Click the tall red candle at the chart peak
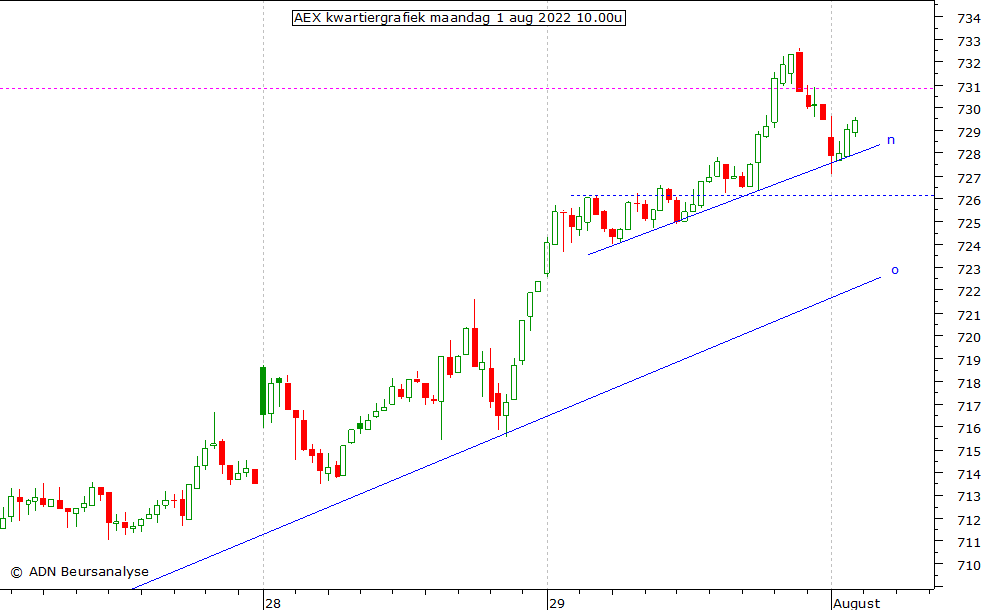985x610 pixels. pos(799,71)
